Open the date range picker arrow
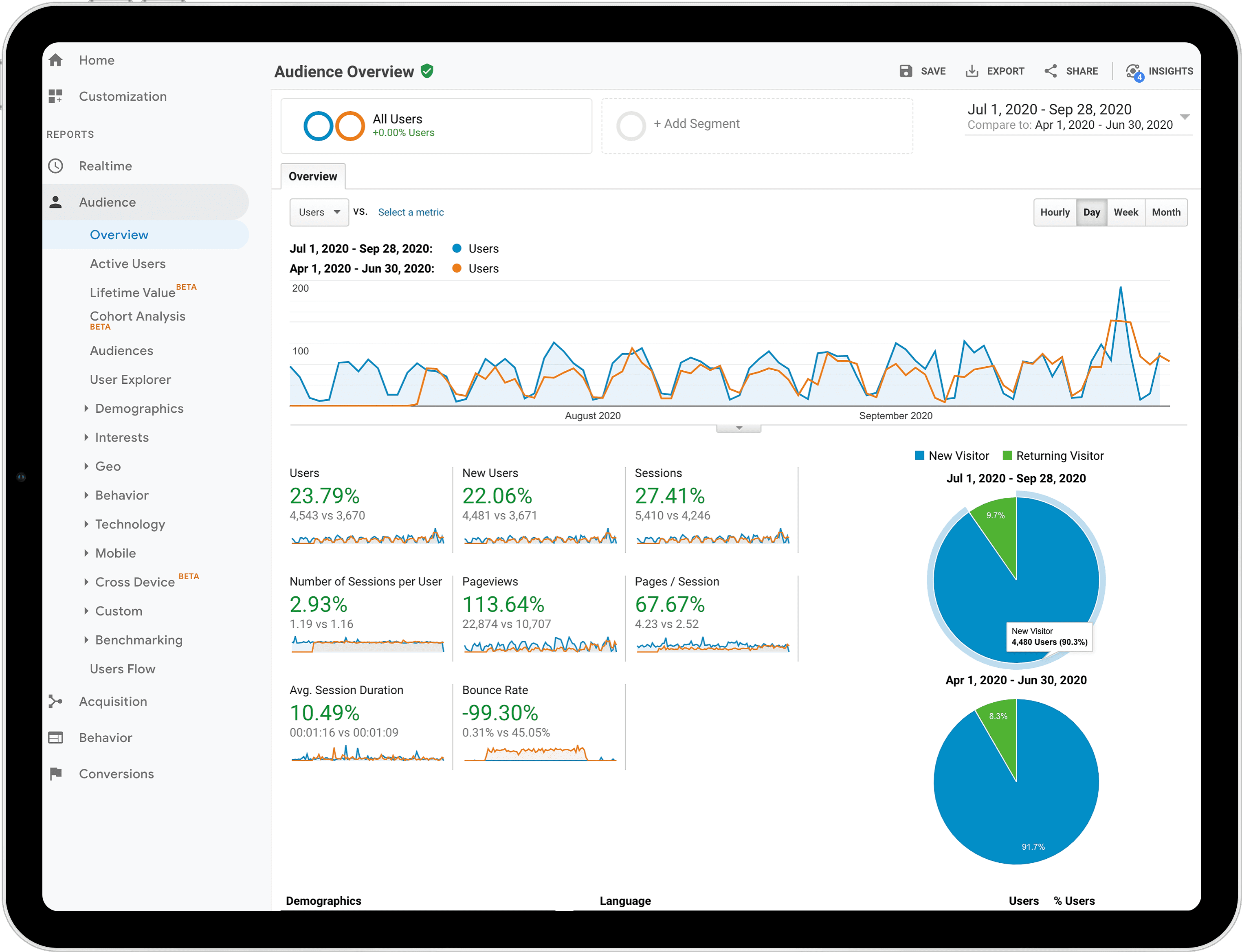 pos(1184,117)
